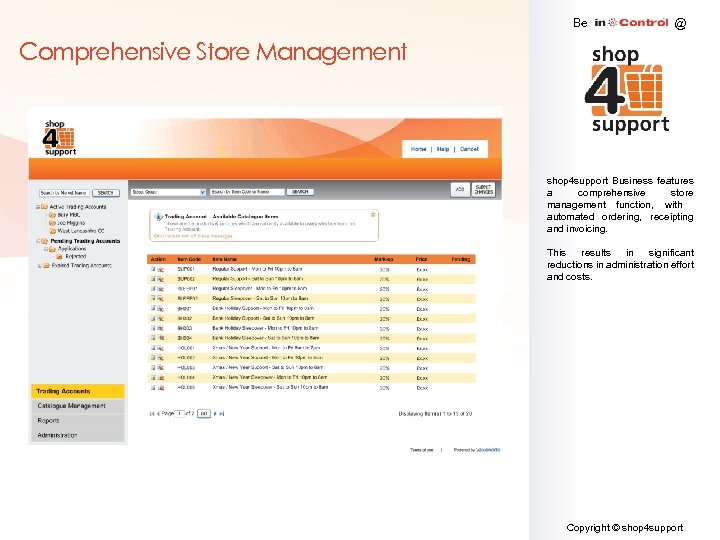The height and width of the screenshot is (540, 720).
Task: Open the Powered by link in the footer
Action: point(477,450)
